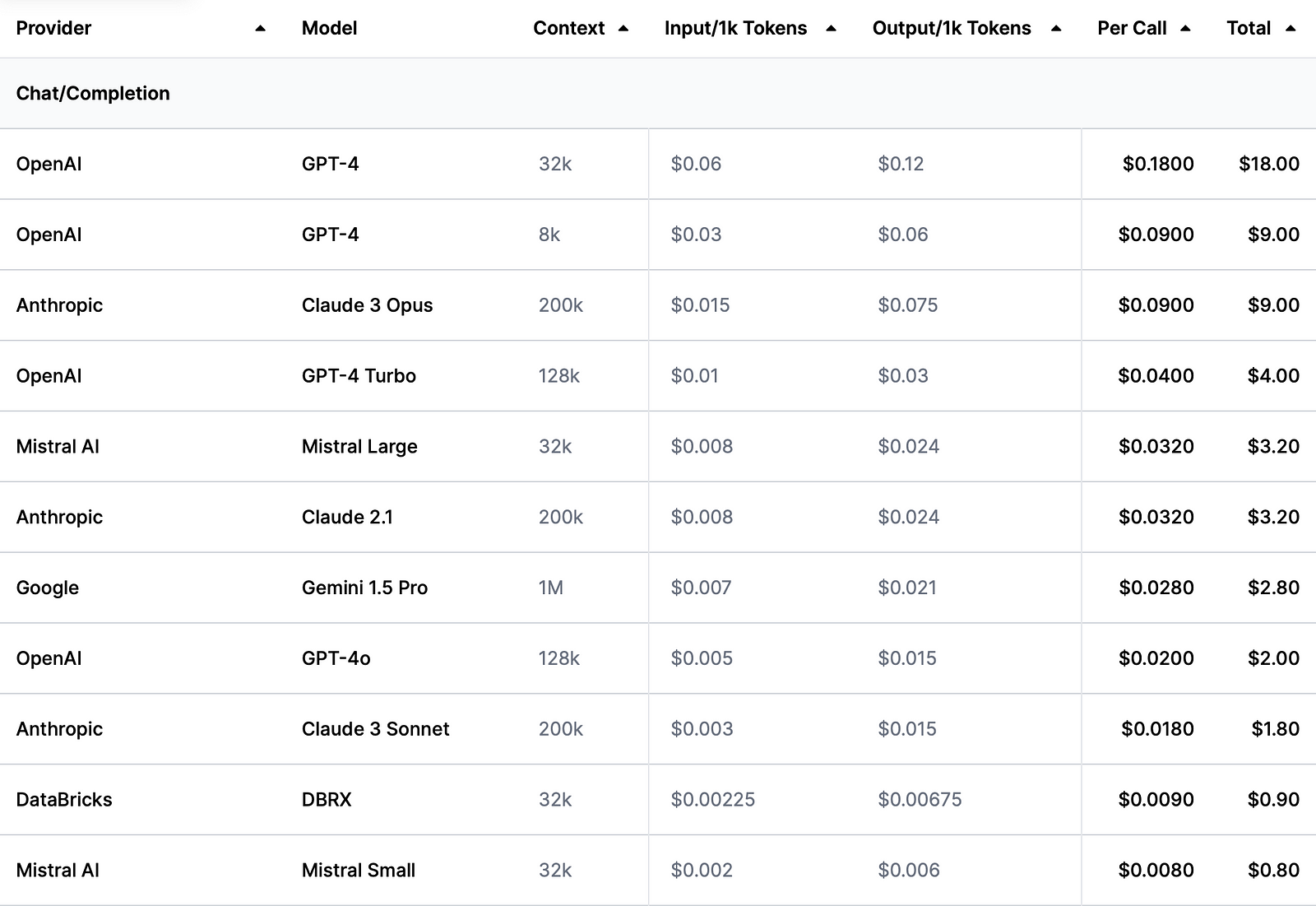Click the Mistral Small model name

point(358,871)
